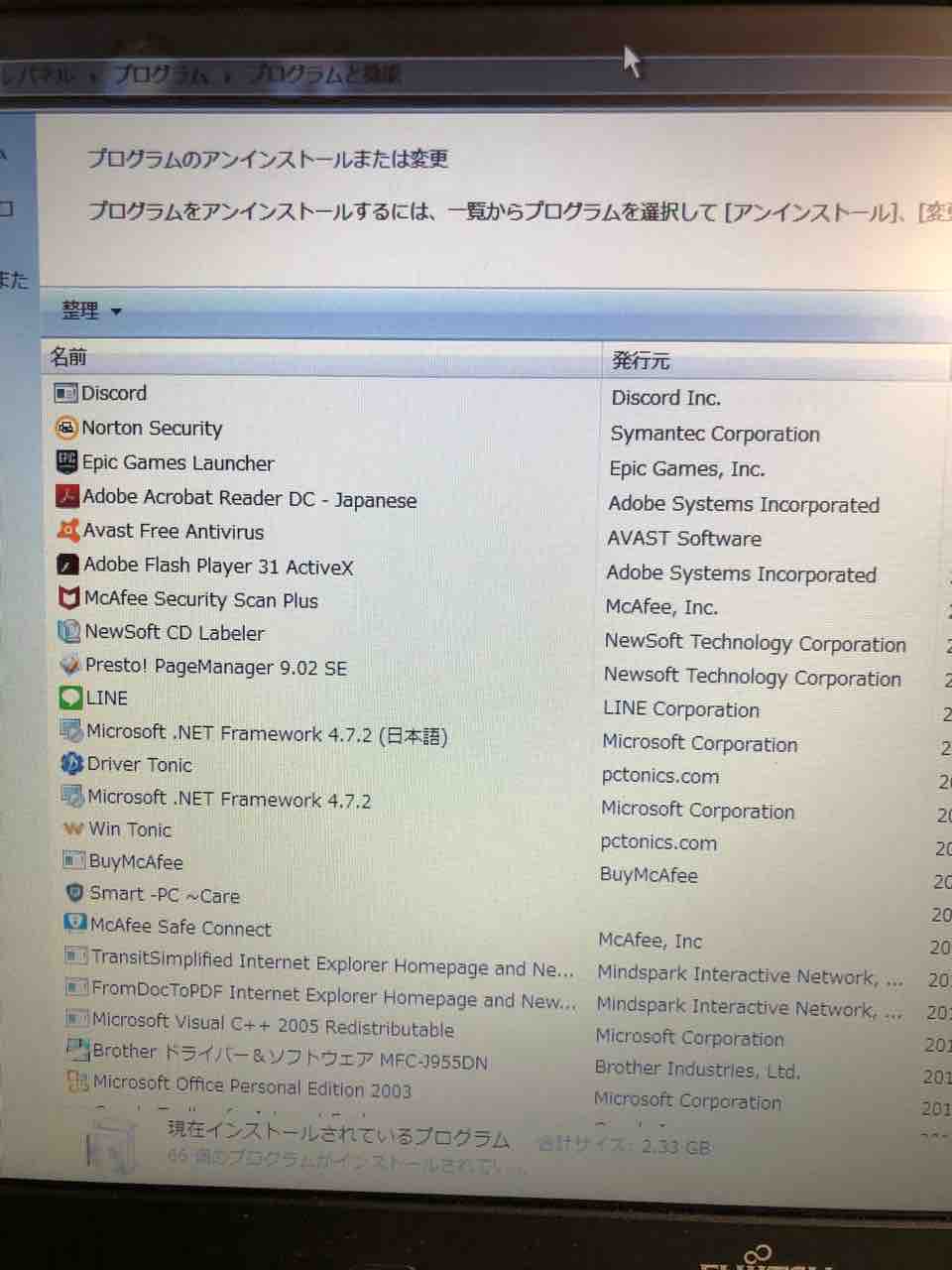This screenshot has width=952, height=1270.
Task: Select the FromDocToPDF entry icon
Action: [76, 988]
